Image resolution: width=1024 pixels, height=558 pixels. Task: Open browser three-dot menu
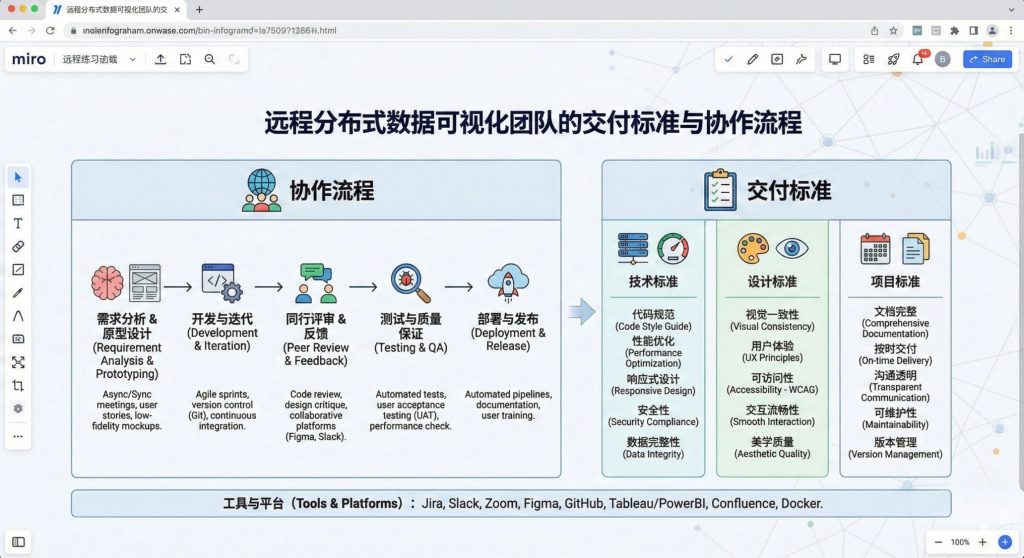coord(1011,30)
